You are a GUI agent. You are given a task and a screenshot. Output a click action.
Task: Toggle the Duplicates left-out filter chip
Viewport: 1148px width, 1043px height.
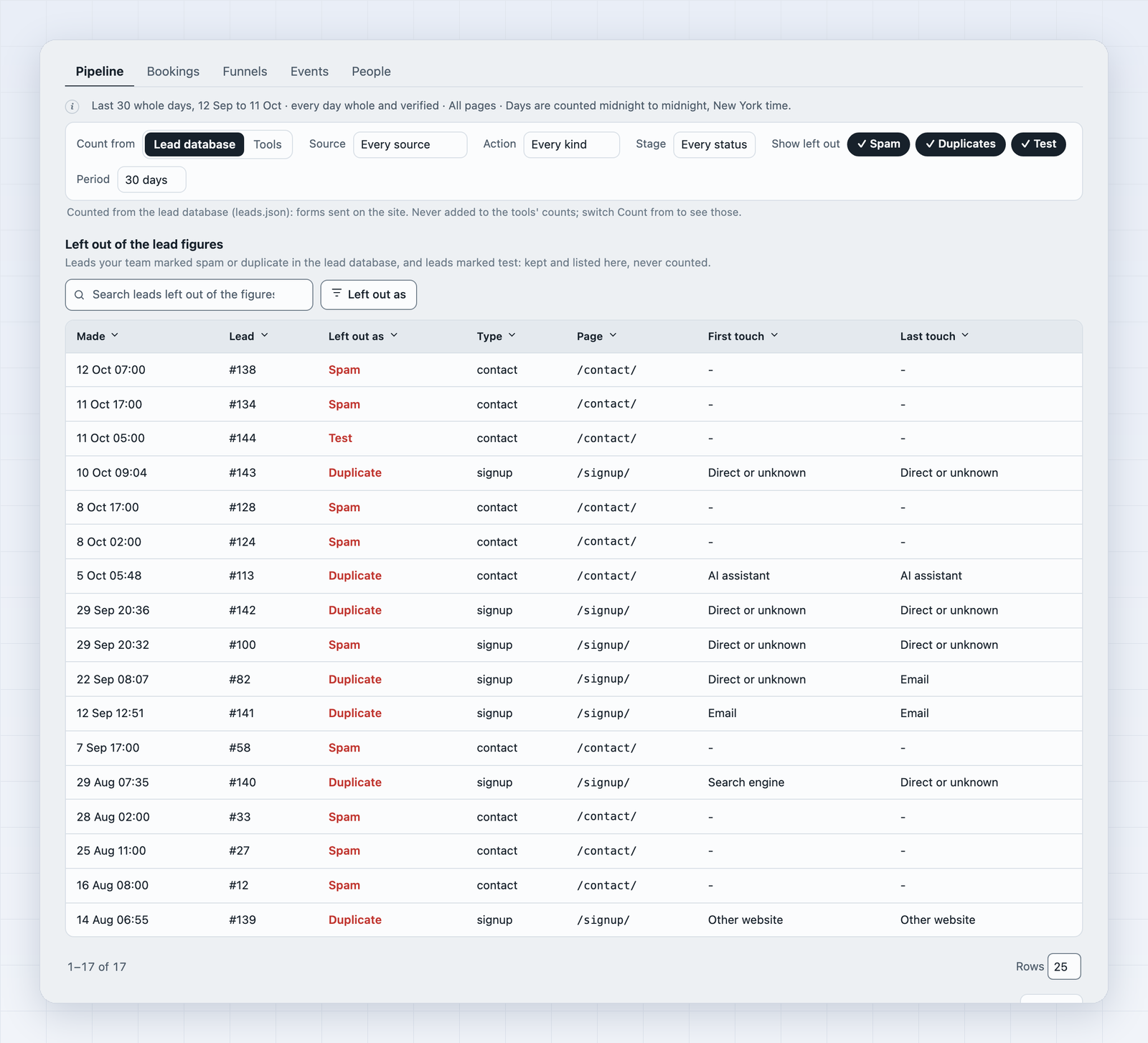click(x=960, y=144)
